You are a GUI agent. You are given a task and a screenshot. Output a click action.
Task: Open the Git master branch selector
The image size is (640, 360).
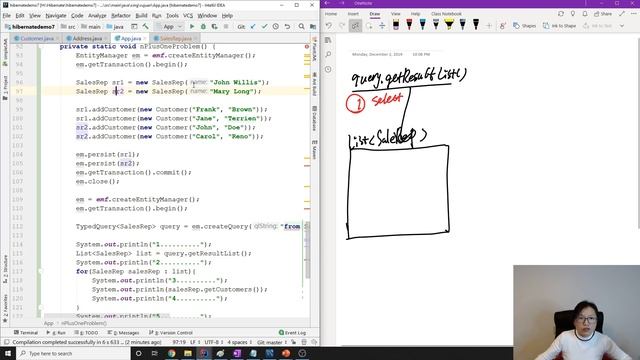tap(273, 342)
